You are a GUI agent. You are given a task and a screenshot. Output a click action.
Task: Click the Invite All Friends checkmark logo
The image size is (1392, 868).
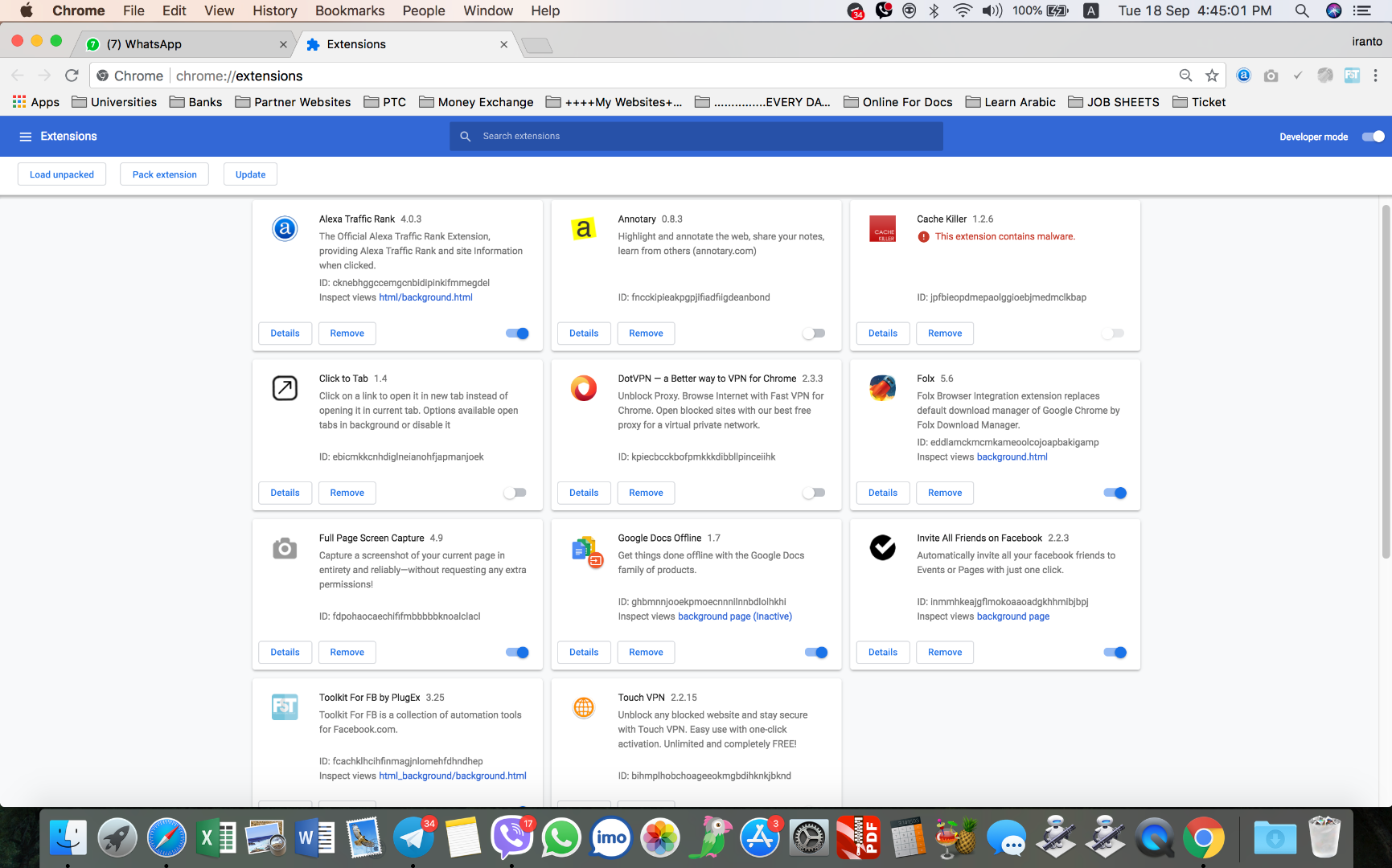(x=883, y=548)
